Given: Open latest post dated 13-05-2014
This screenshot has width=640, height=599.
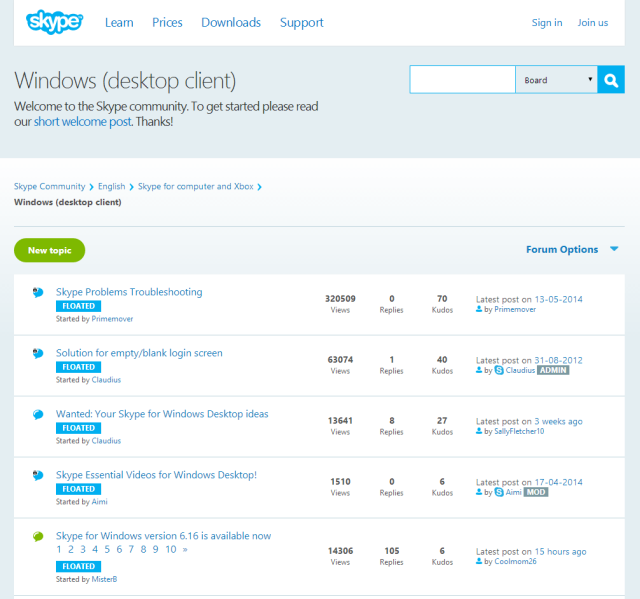Looking at the screenshot, I should 558,299.
